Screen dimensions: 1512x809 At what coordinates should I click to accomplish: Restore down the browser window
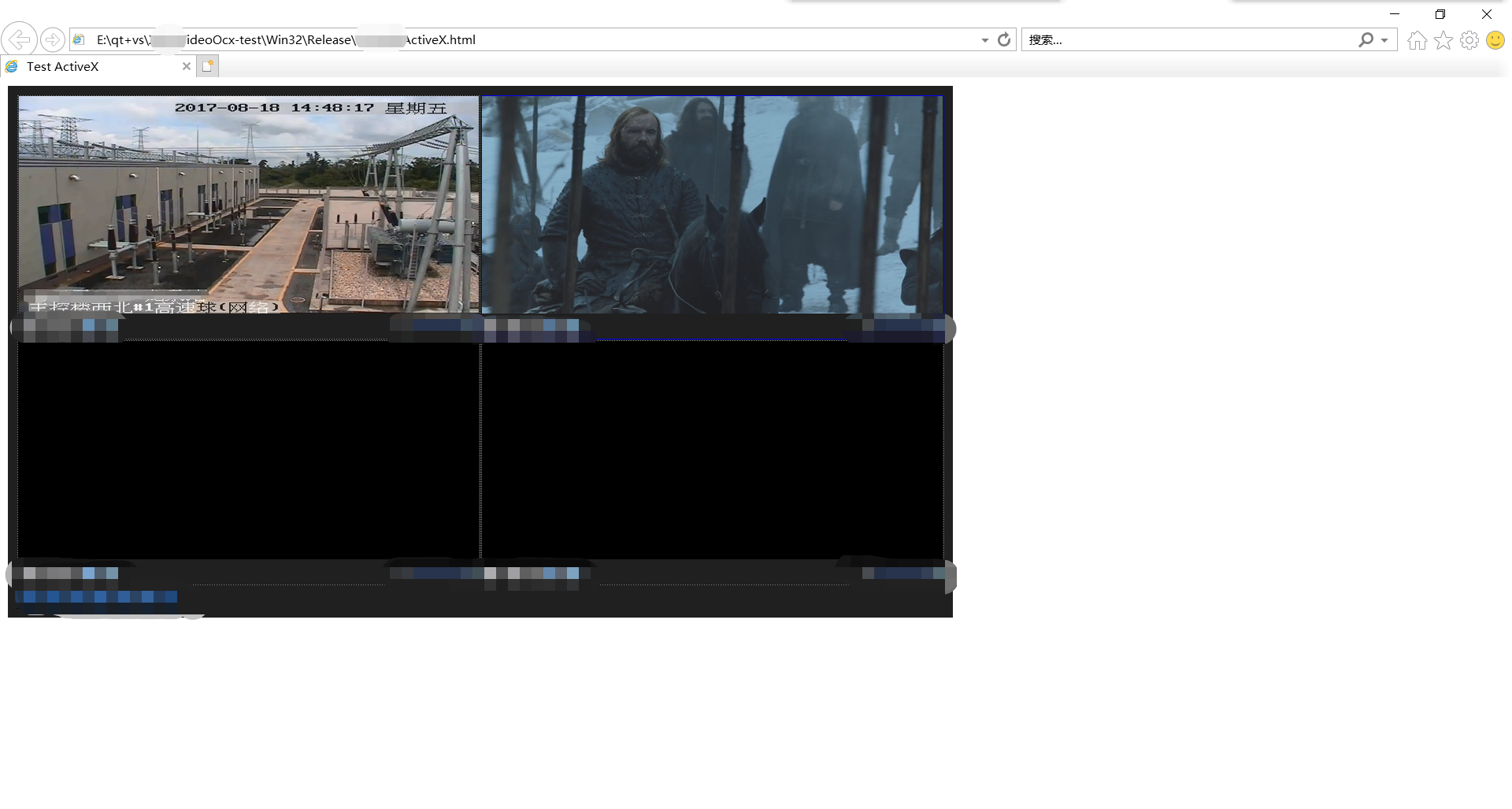(x=1440, y=14)
